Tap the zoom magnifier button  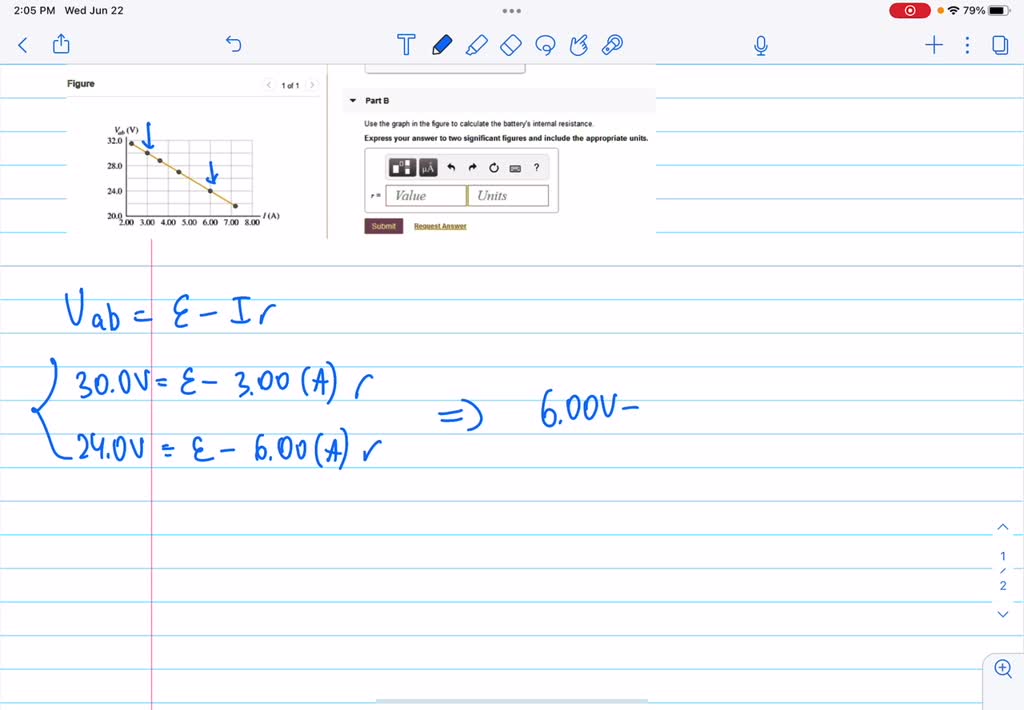click(1003, 669)
